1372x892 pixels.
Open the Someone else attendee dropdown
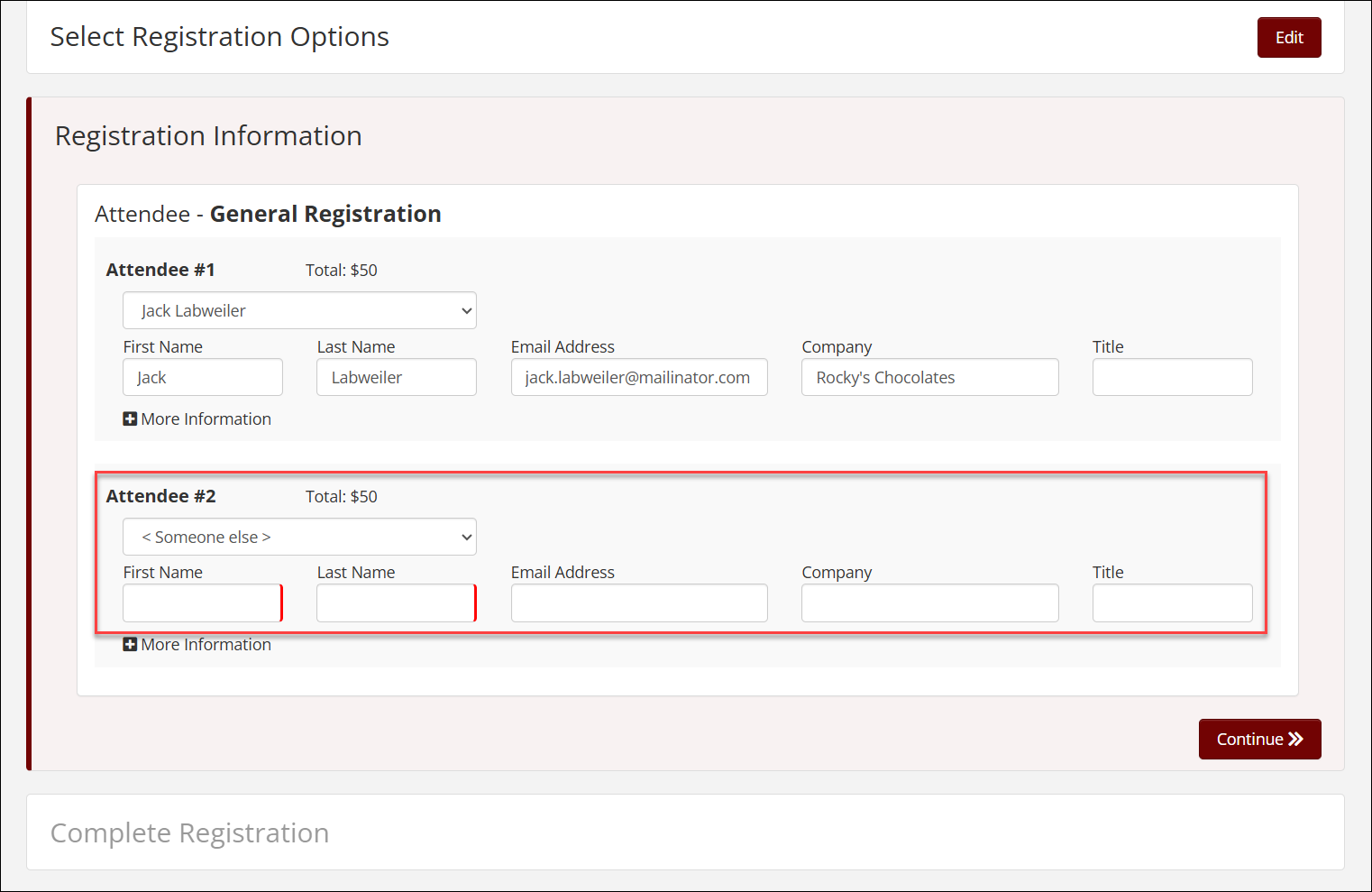point(299,537)
